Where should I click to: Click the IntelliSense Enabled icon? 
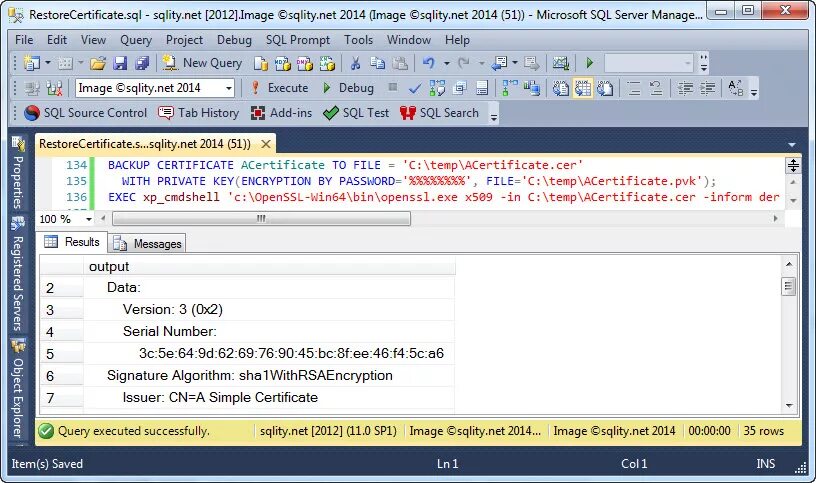[x=482, y=88]
